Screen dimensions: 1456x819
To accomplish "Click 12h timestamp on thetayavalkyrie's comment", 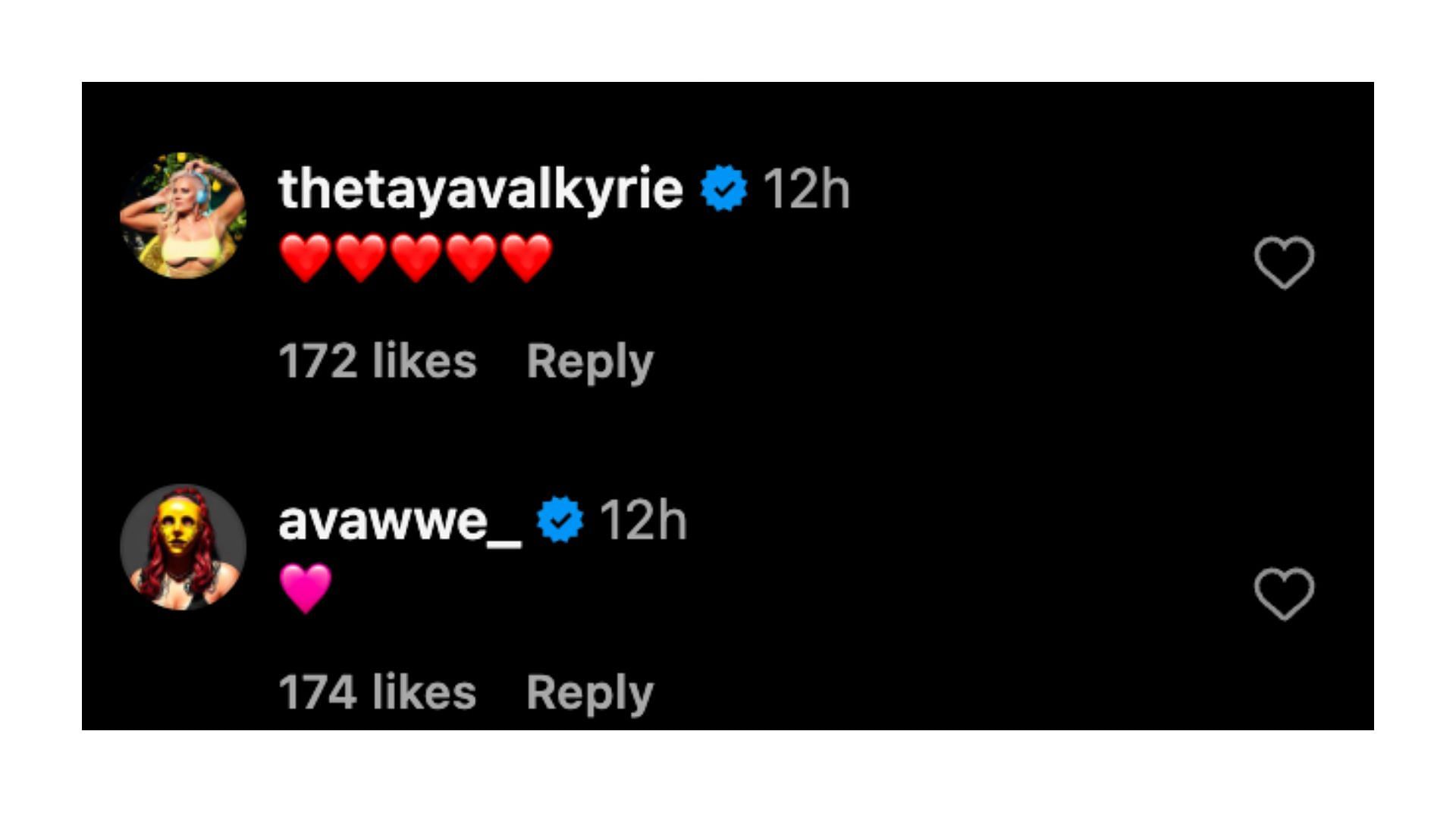I will [x=807, y=189].
